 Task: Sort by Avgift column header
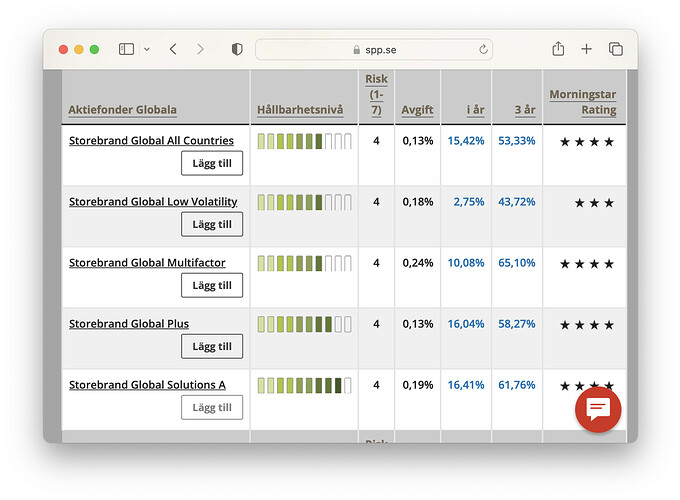(x=417, y=110)
